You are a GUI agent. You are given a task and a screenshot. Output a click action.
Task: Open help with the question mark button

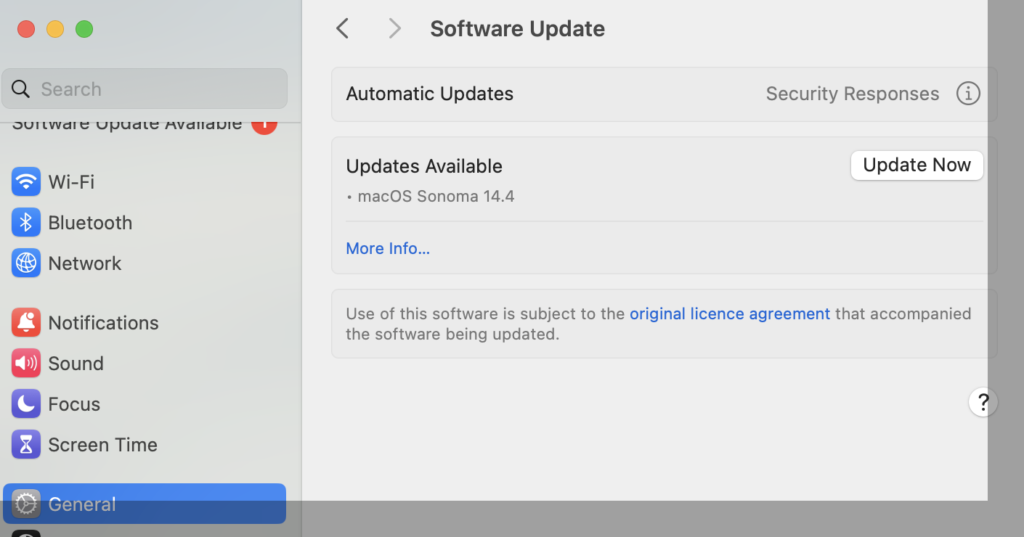coord(982,402)
